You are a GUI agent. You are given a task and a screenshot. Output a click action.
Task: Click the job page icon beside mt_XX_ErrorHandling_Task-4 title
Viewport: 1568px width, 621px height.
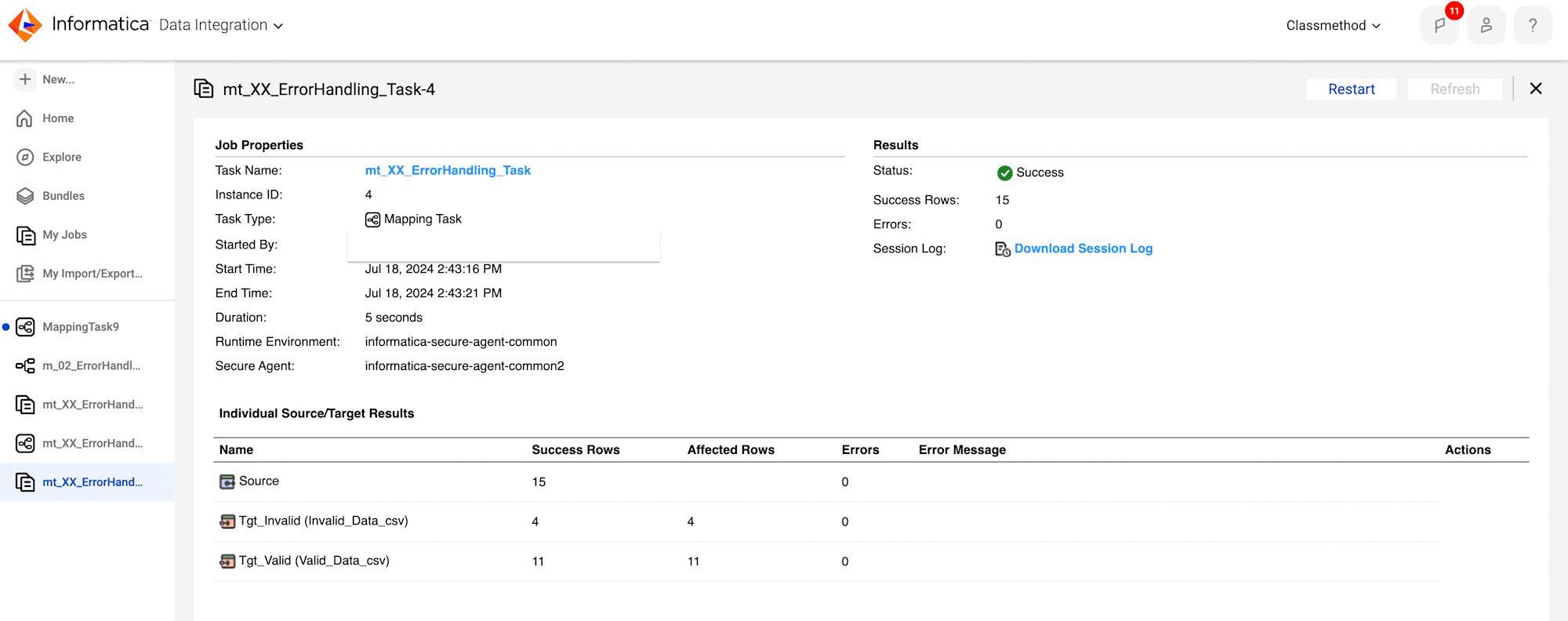tap(203, 89)
